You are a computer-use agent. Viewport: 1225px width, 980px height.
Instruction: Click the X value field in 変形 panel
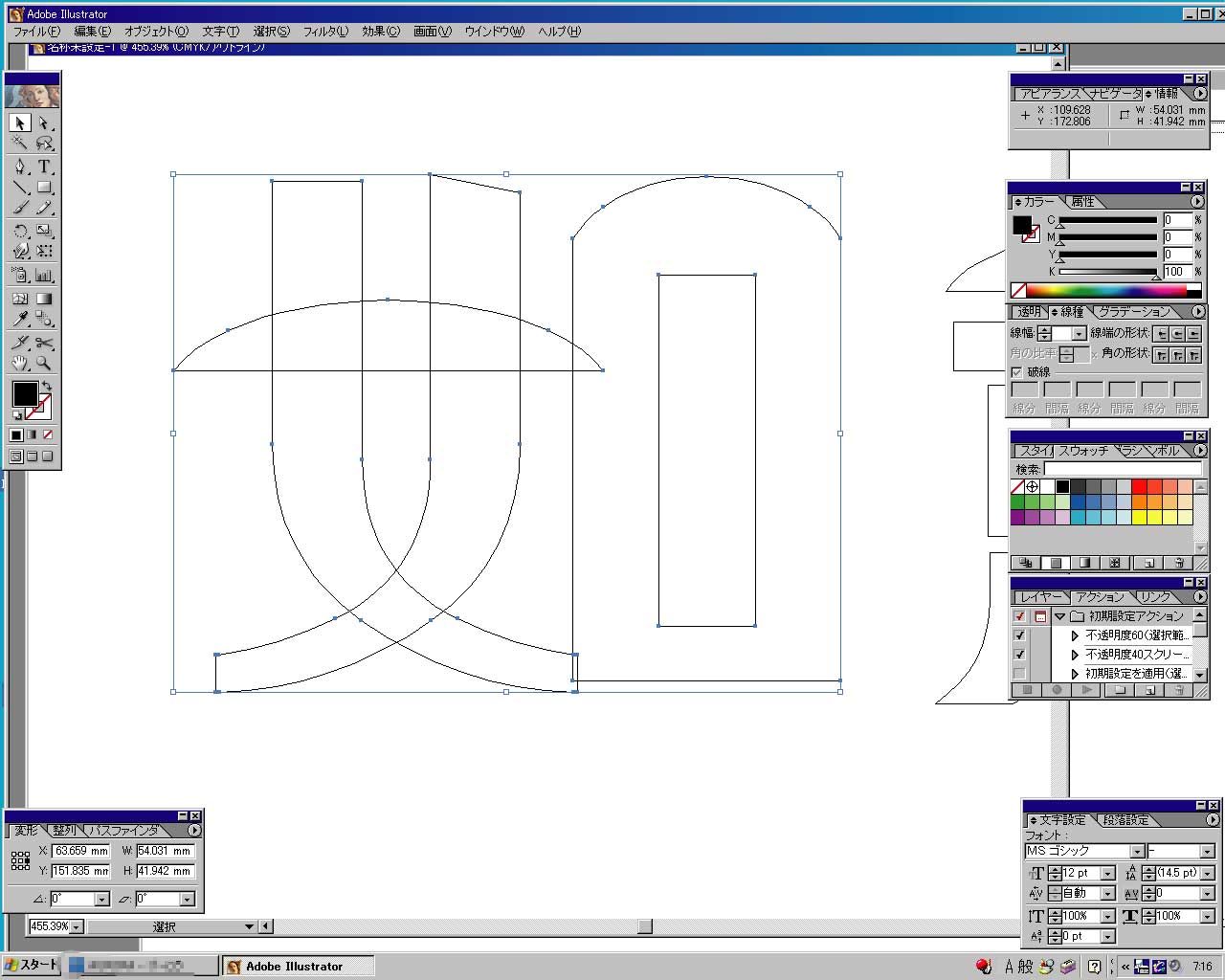coord(80,851)
